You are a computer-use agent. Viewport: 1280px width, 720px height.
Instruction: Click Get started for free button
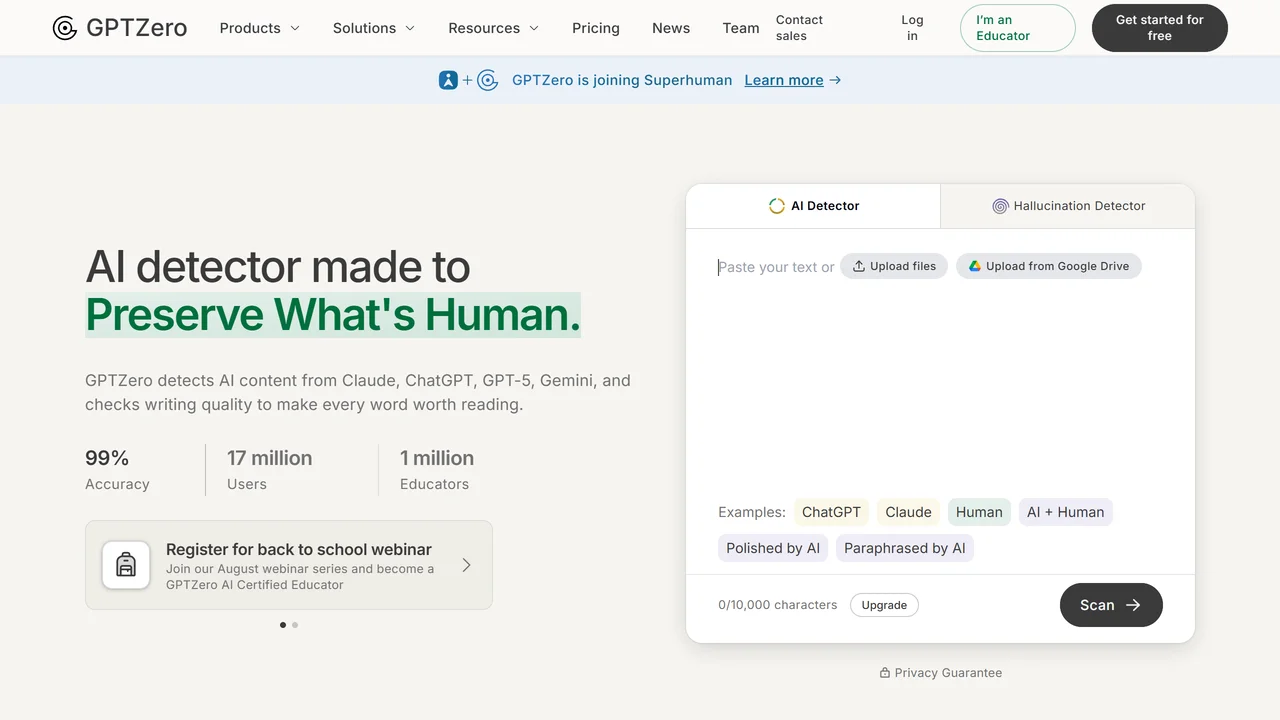point(1160,28)
